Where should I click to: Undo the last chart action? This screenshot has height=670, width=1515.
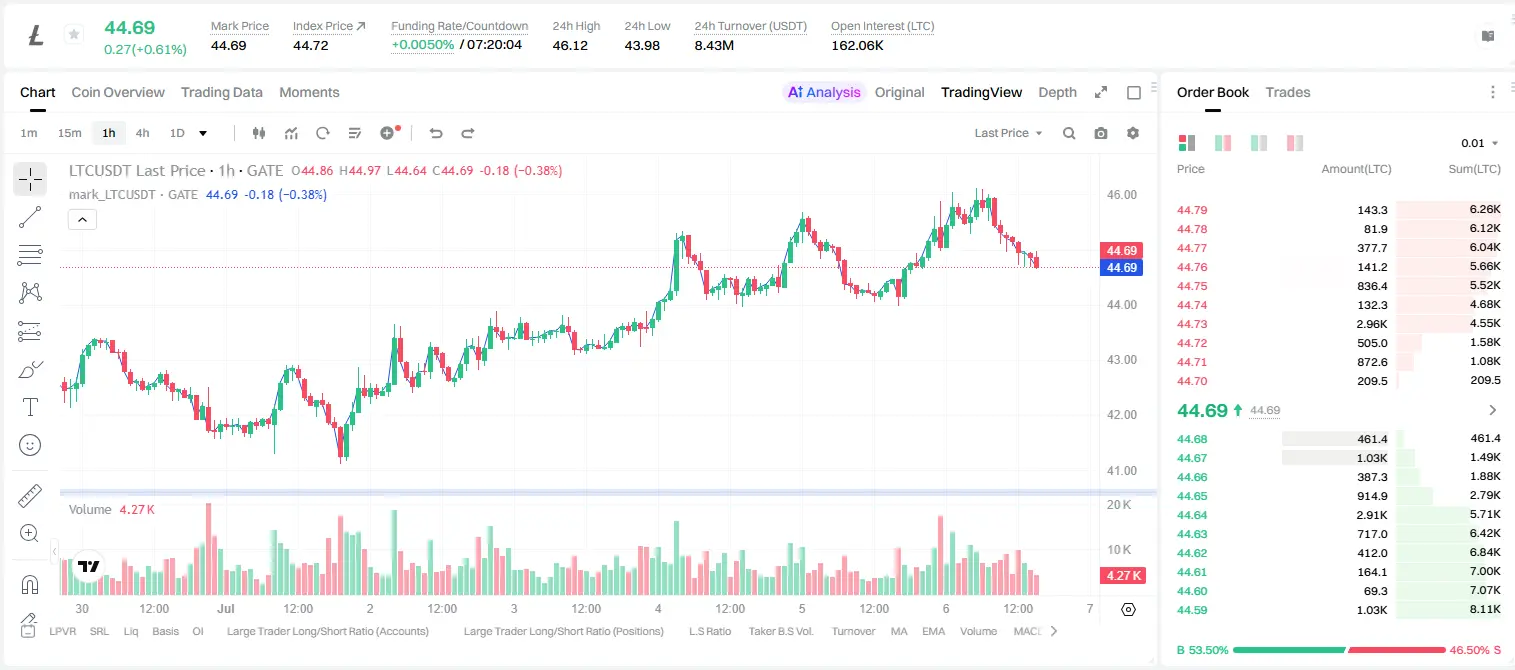(436, 133)
